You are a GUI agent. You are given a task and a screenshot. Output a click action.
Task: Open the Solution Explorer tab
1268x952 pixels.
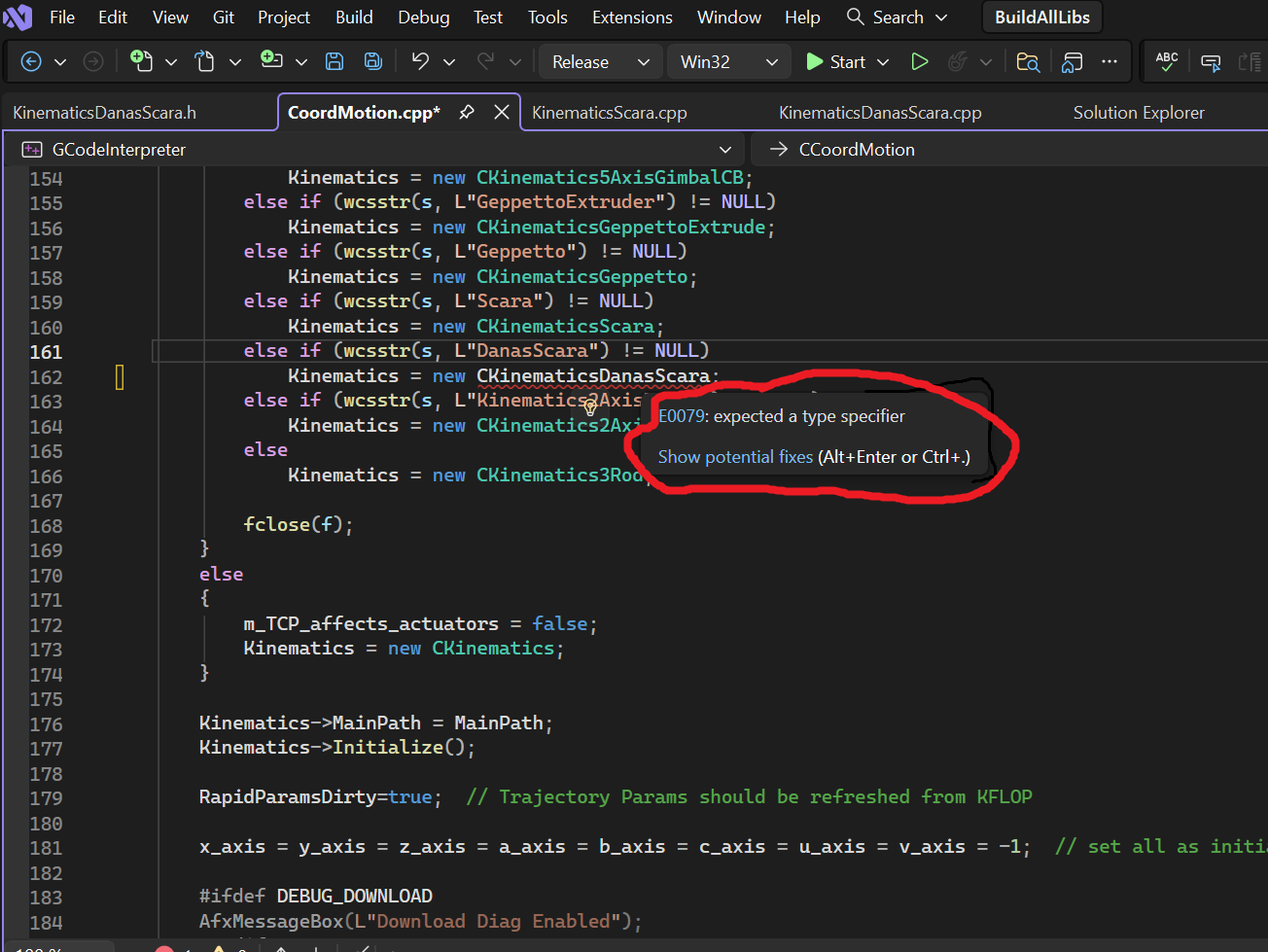(1138, 113)
